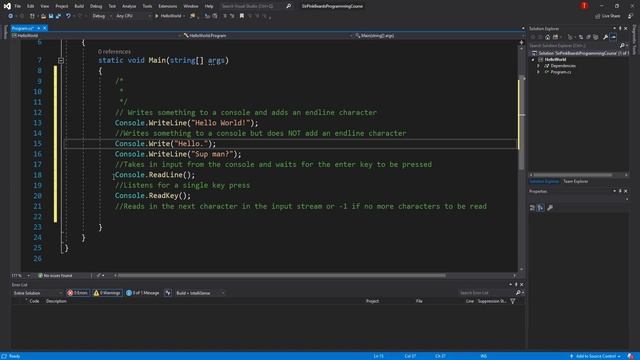Screen dimensions: 640x360
Task: Click Solution Explorer search magnifier icon
Action: (622, 45)
